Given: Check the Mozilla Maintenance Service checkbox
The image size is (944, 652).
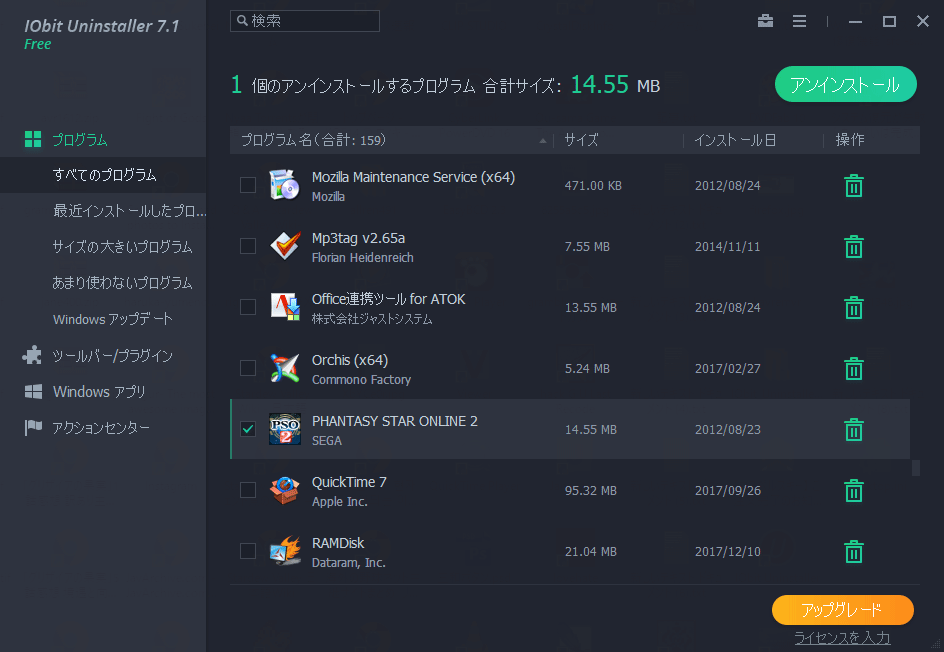Looking at the screenshot, I should (247, 185).
